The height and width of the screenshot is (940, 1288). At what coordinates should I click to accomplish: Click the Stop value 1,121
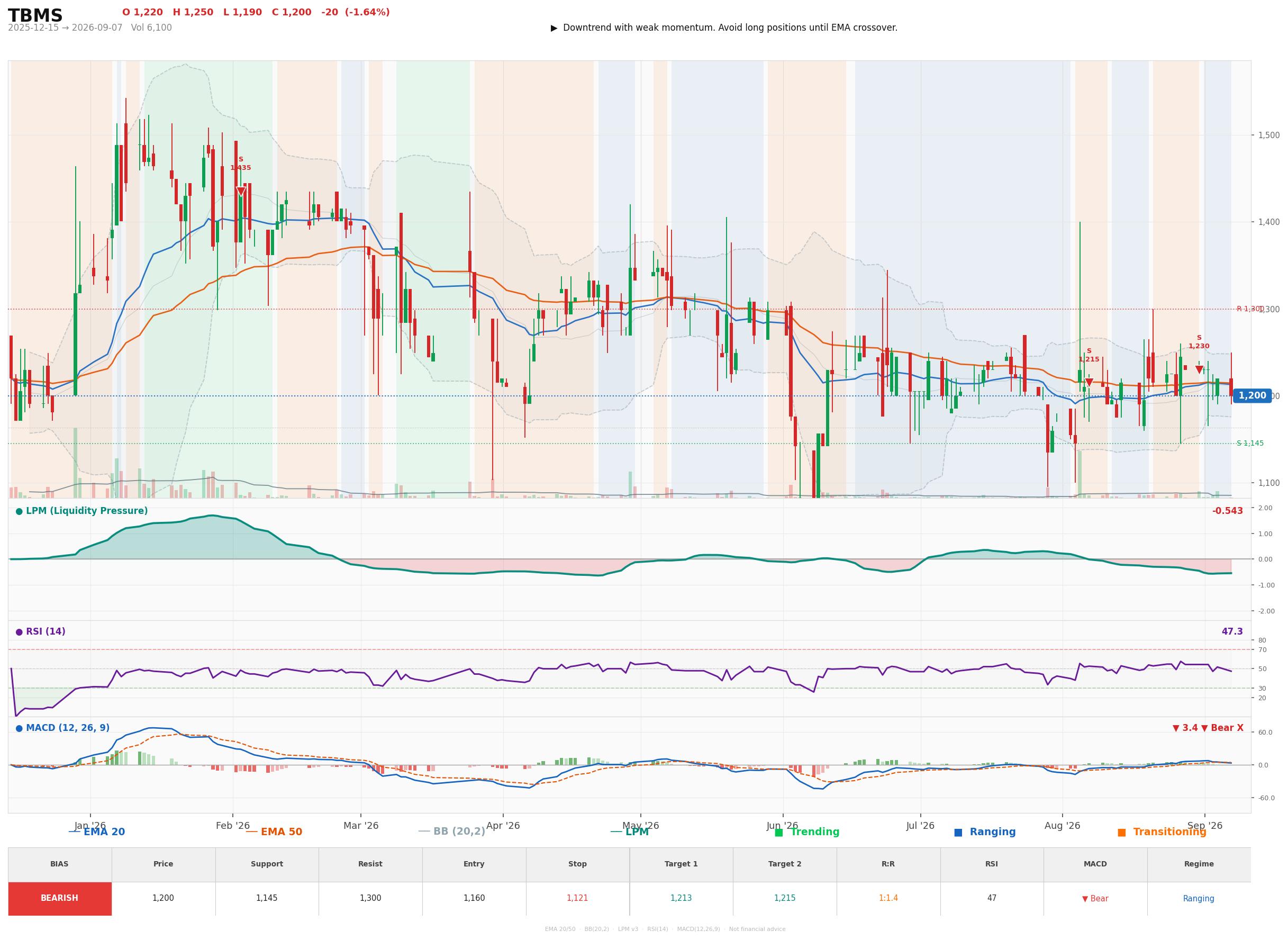[577, 899]
